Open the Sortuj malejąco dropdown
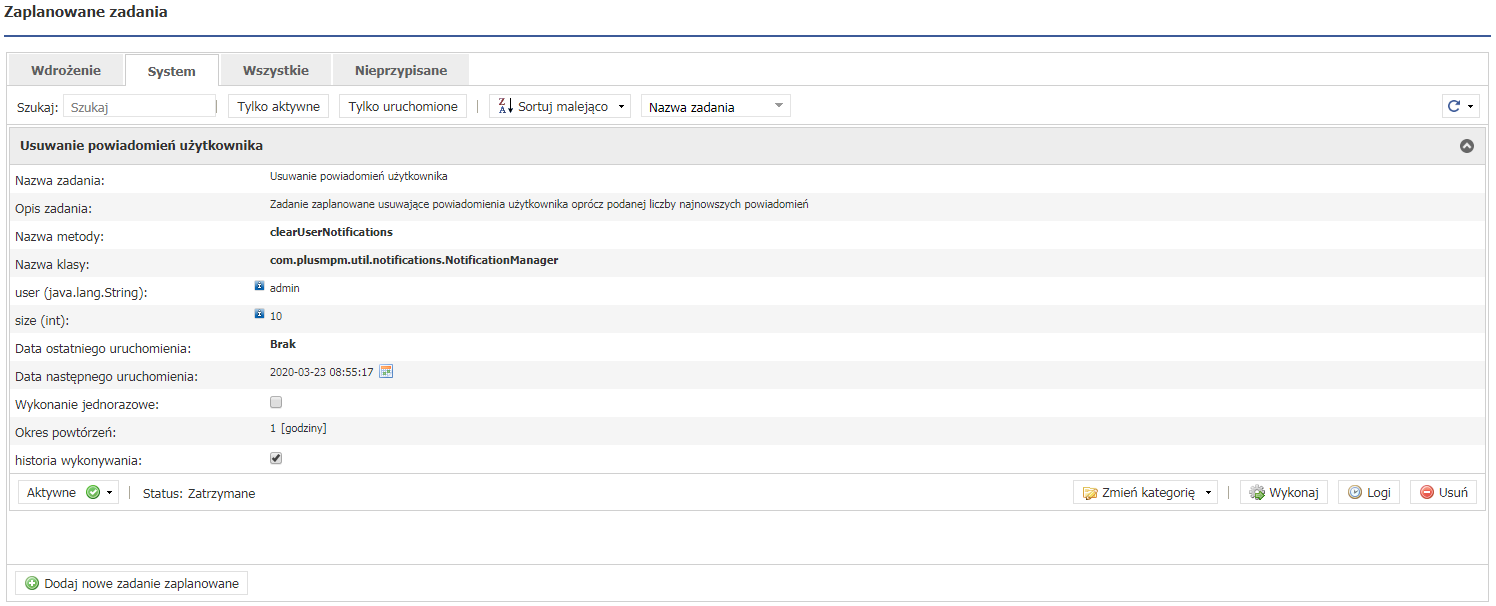This screenshot has height=606, width=1496. 560,107
